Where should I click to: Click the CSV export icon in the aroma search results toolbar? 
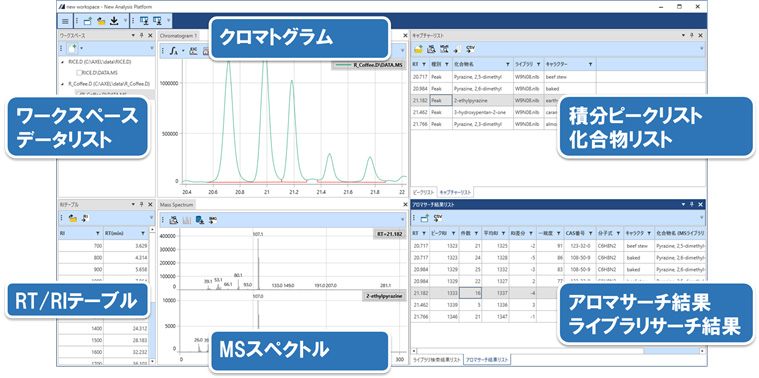tap(439, 218)
